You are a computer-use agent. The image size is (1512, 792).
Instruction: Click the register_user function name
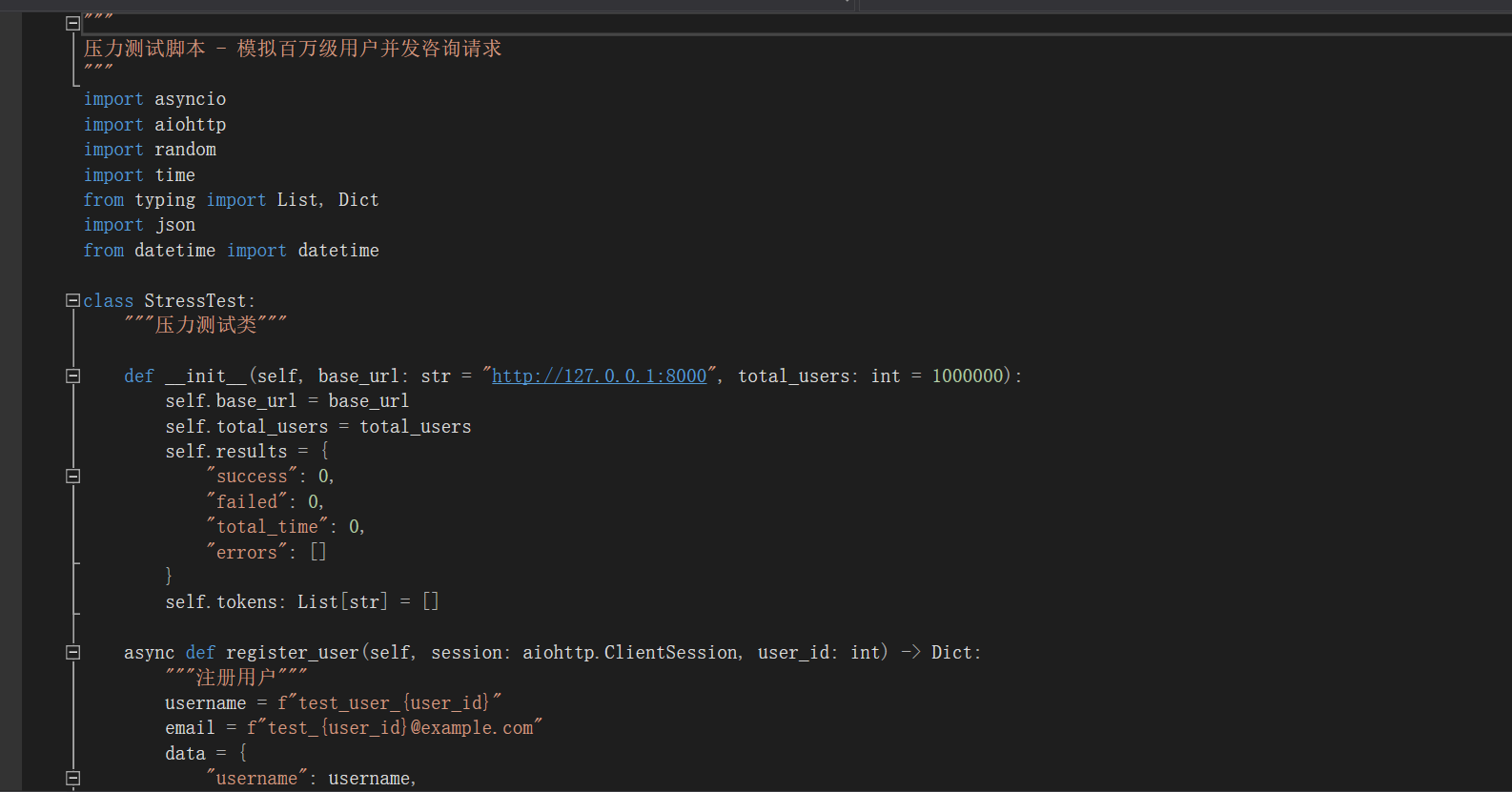coord(292,652)
